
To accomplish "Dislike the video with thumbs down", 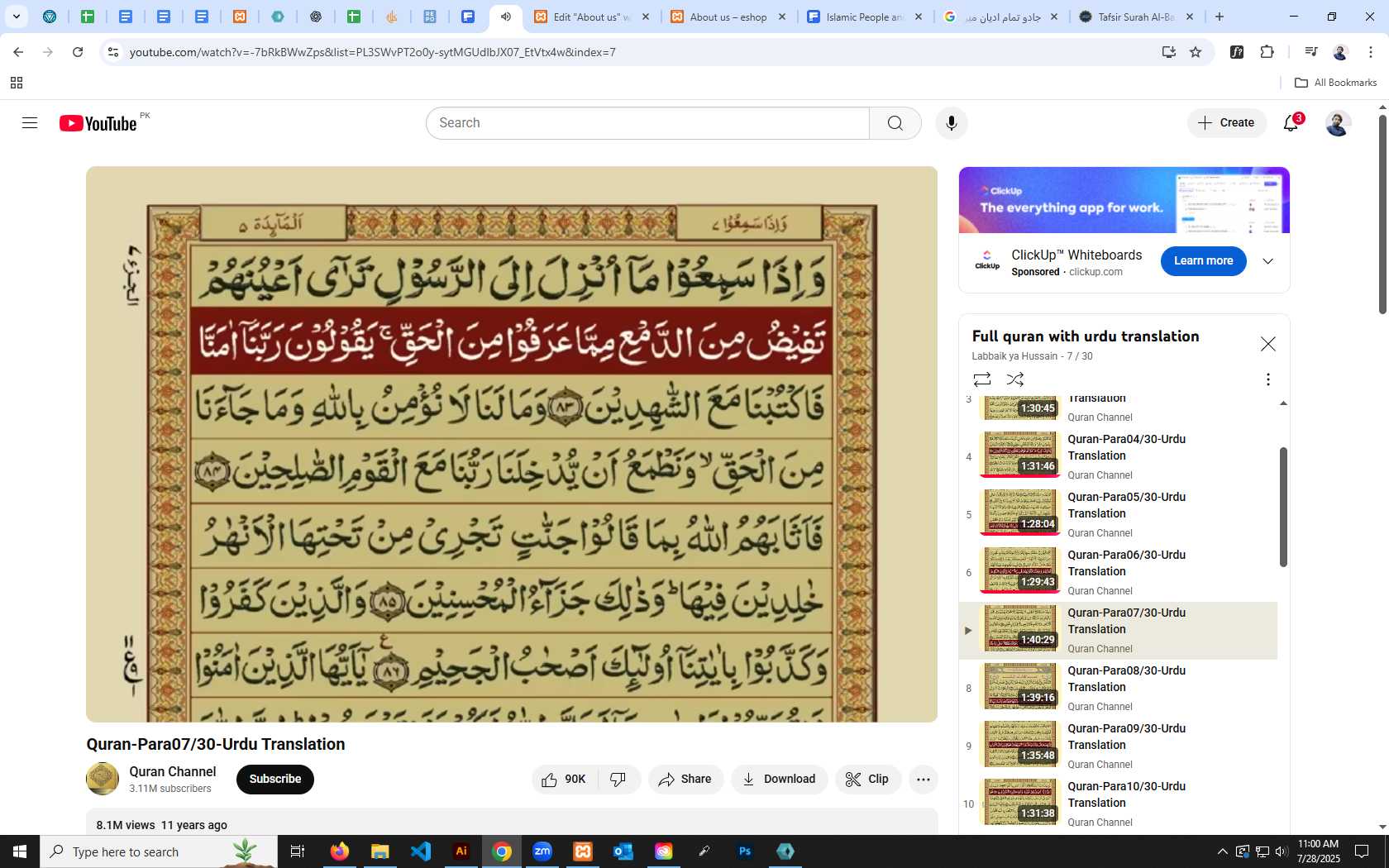I will point(618,780).
